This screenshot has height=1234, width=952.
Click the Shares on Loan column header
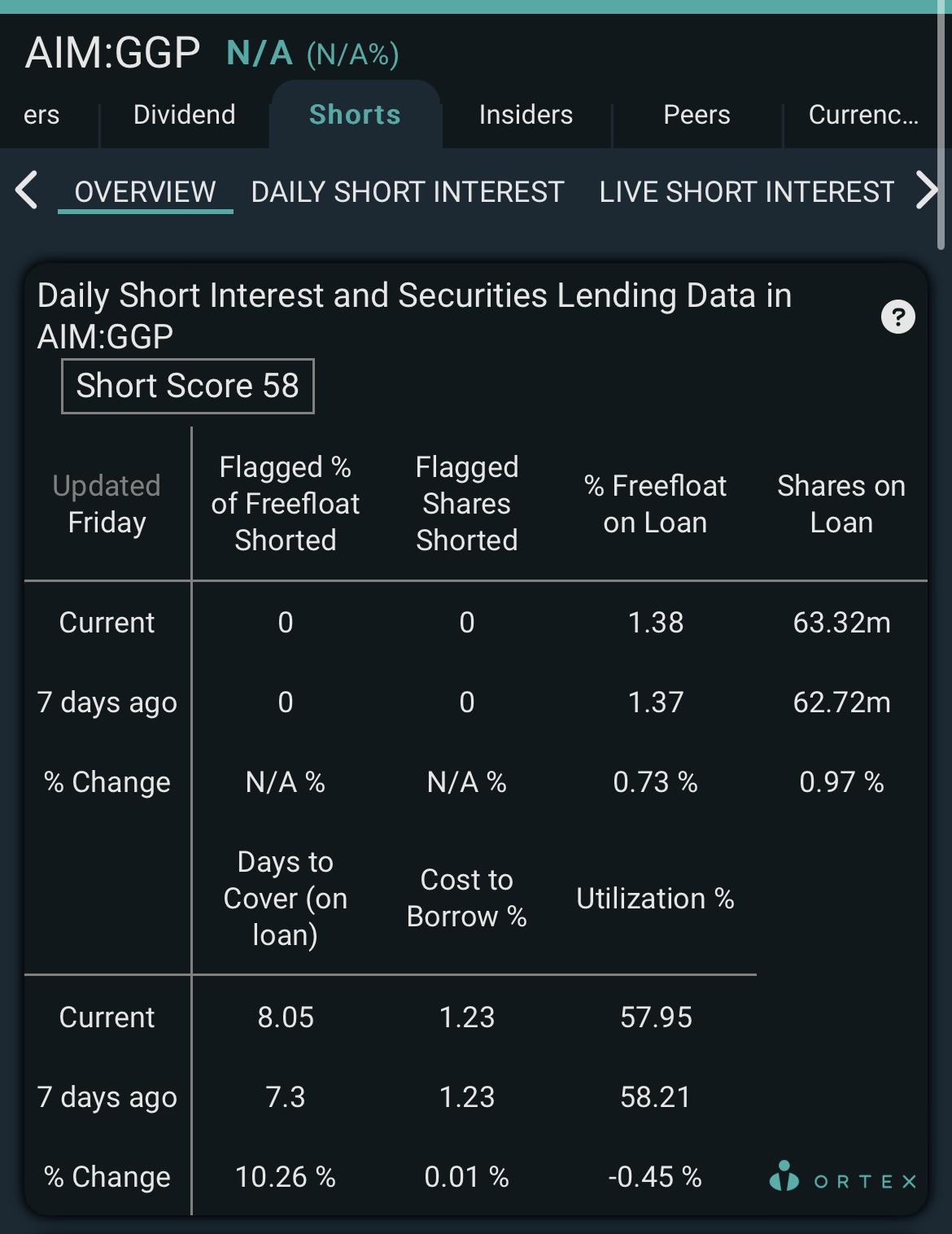click(841, 504)
